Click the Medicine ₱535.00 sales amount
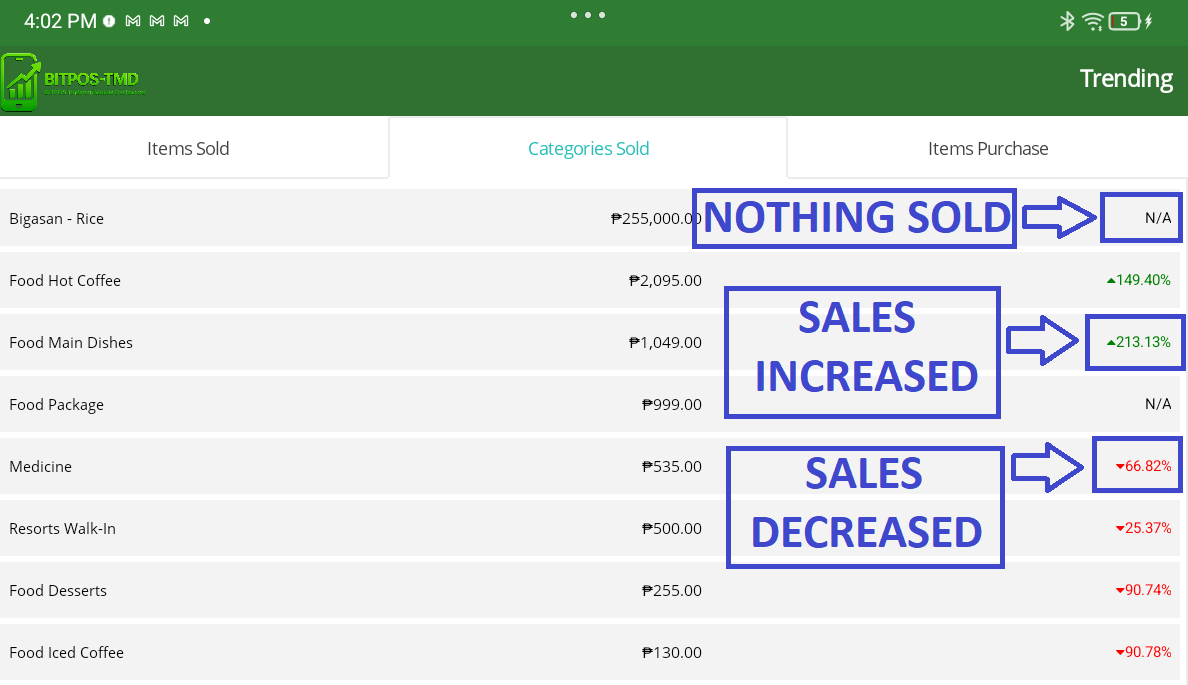1188x685 pixels. tap(671, 467)
